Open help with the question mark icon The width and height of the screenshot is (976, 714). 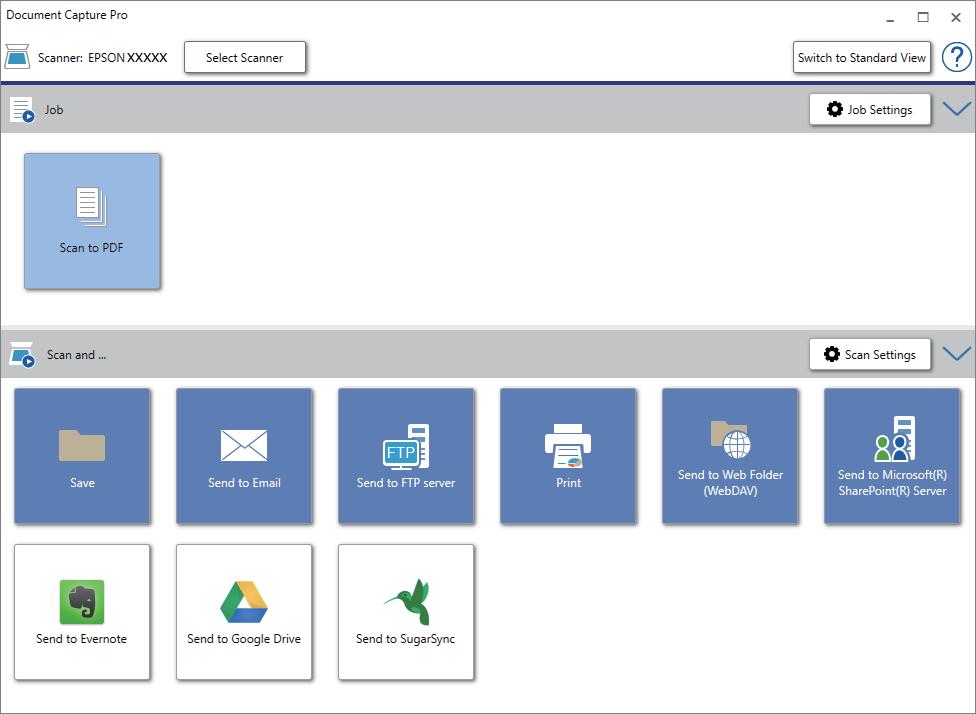click(956, 57)
